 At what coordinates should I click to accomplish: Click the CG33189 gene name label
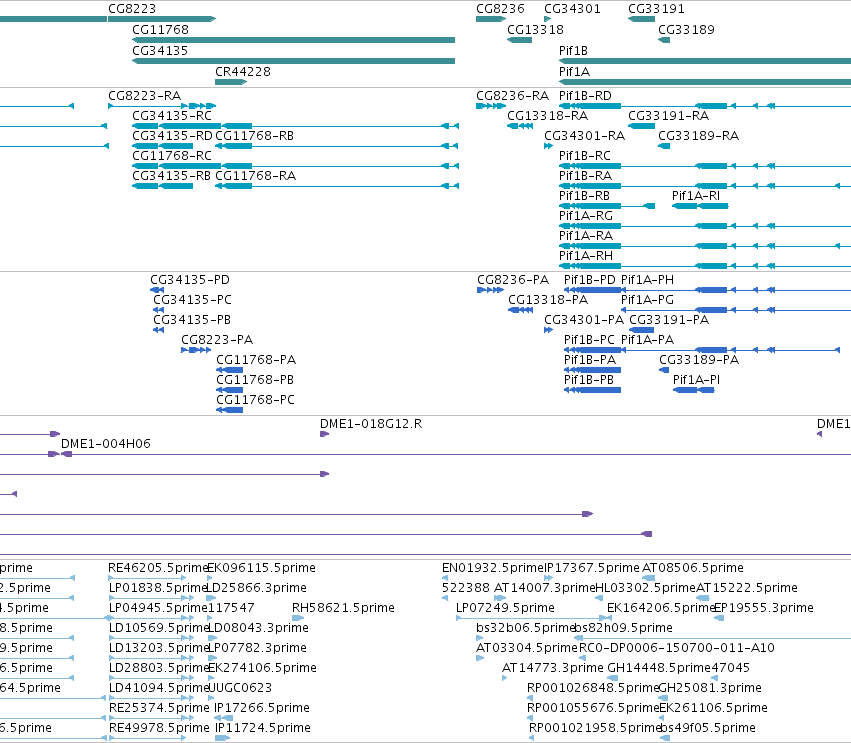[x=686, y=30]
